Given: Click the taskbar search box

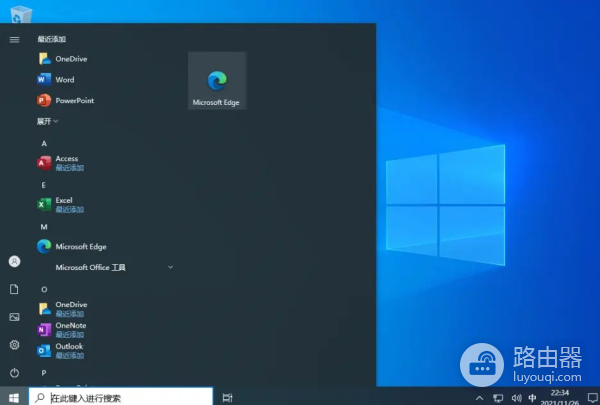Looking at the screenshot, I should pos(121,397).
